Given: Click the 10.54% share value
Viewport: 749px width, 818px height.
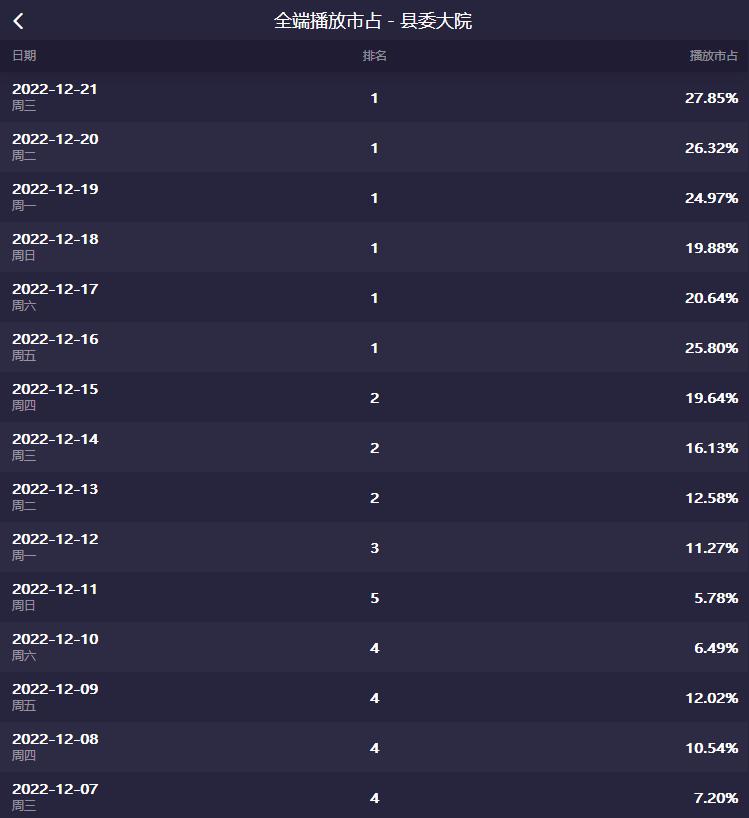Looking at the screenshot, I should pos(711,748).
